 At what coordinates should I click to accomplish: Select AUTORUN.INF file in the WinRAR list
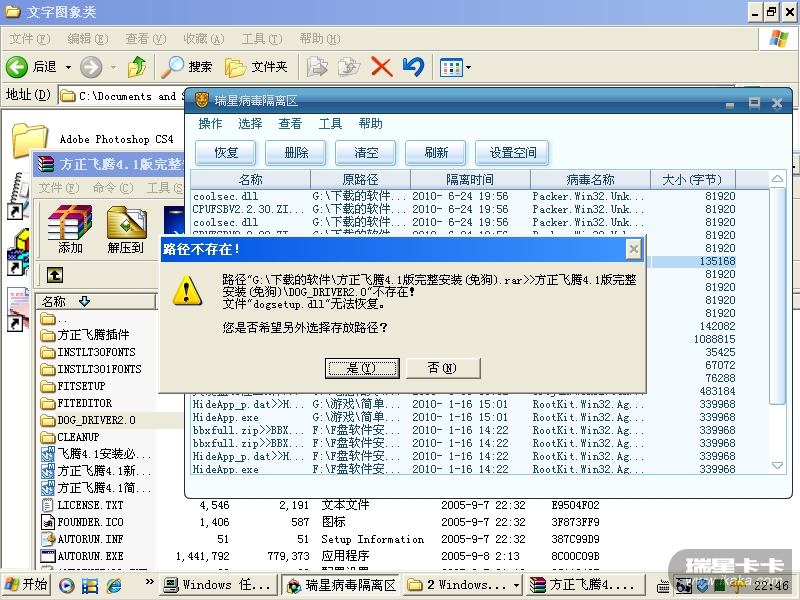(83, 539)
